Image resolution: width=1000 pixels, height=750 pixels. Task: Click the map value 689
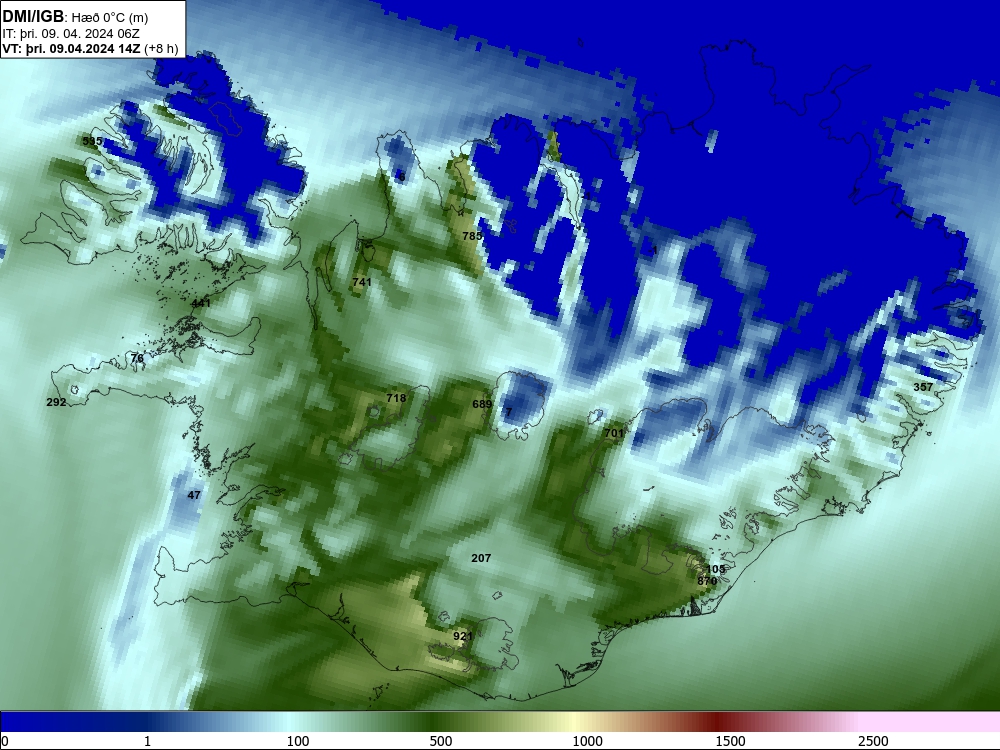click(x=482, y=404)
